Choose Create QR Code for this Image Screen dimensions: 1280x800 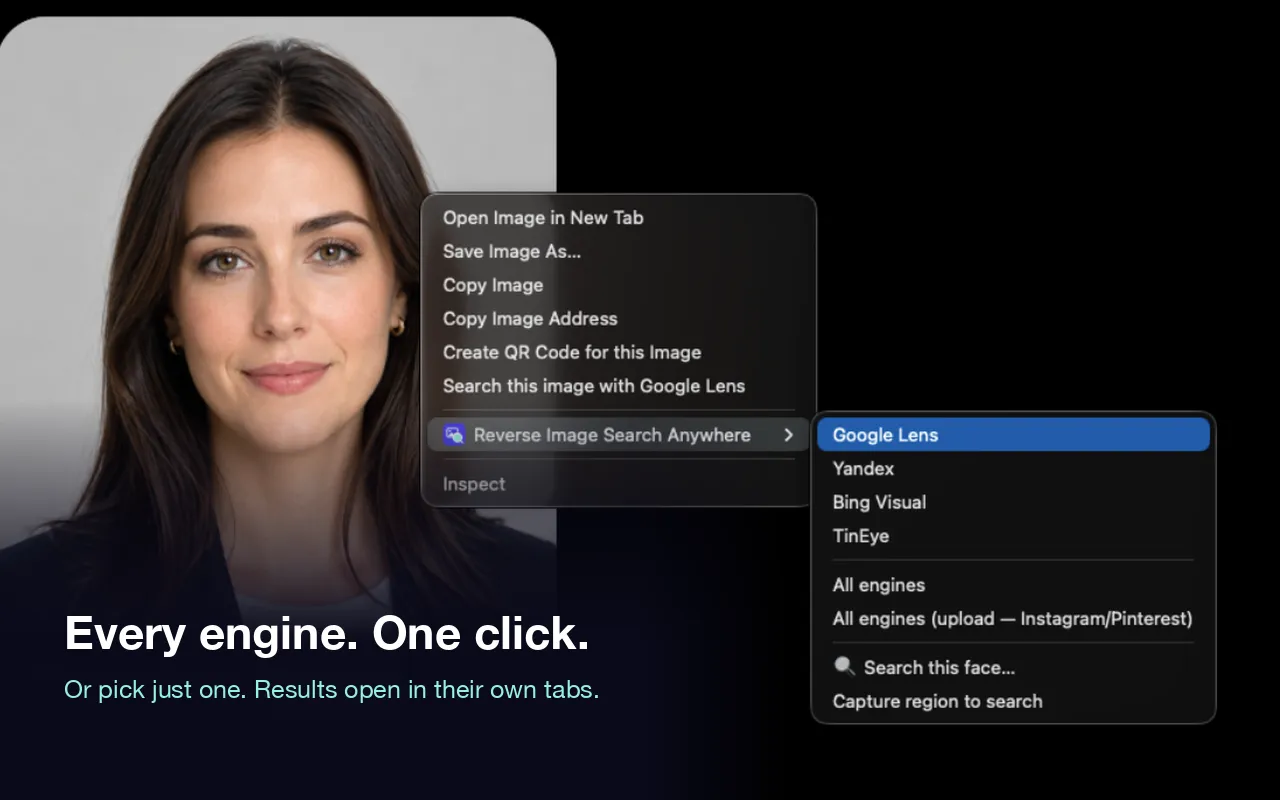click(572, 352)
